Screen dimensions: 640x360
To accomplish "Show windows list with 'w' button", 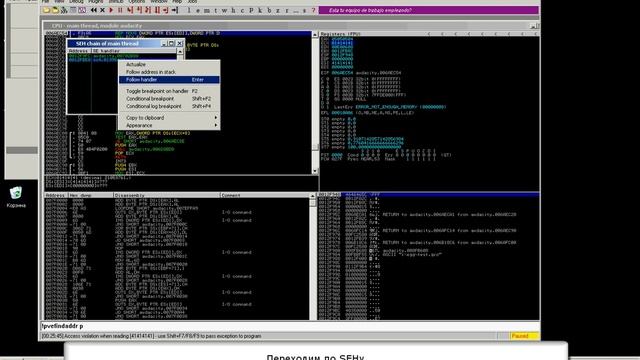I will coord(224,10).
